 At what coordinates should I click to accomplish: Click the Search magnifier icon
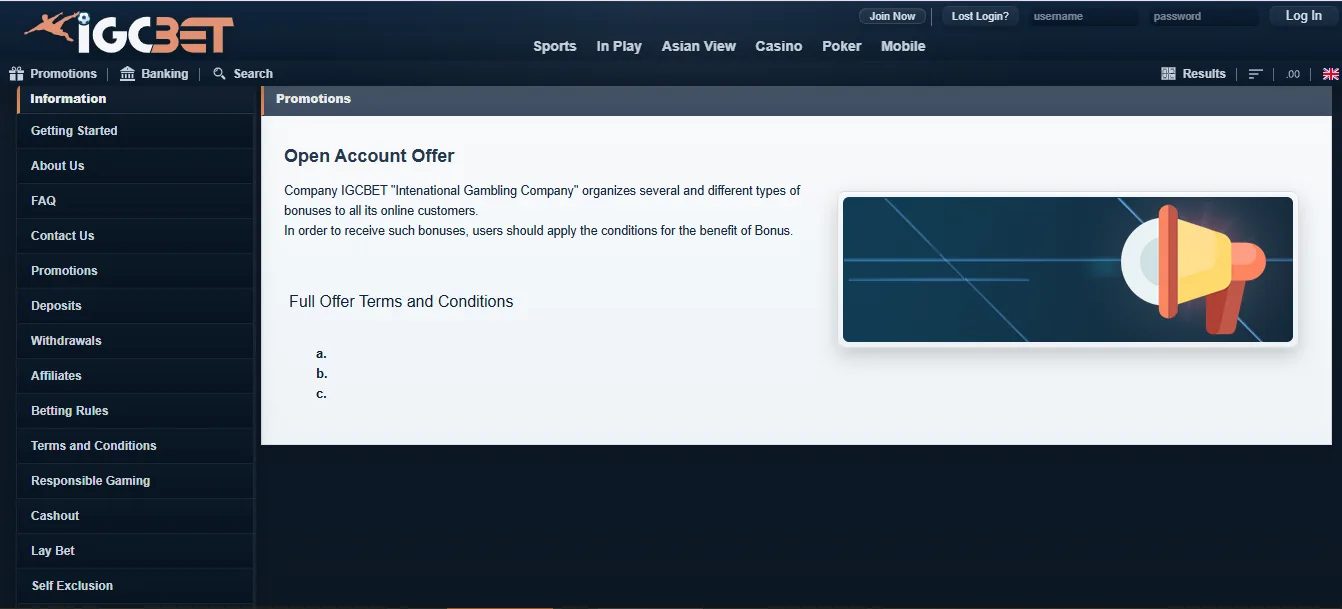[220, 74]
